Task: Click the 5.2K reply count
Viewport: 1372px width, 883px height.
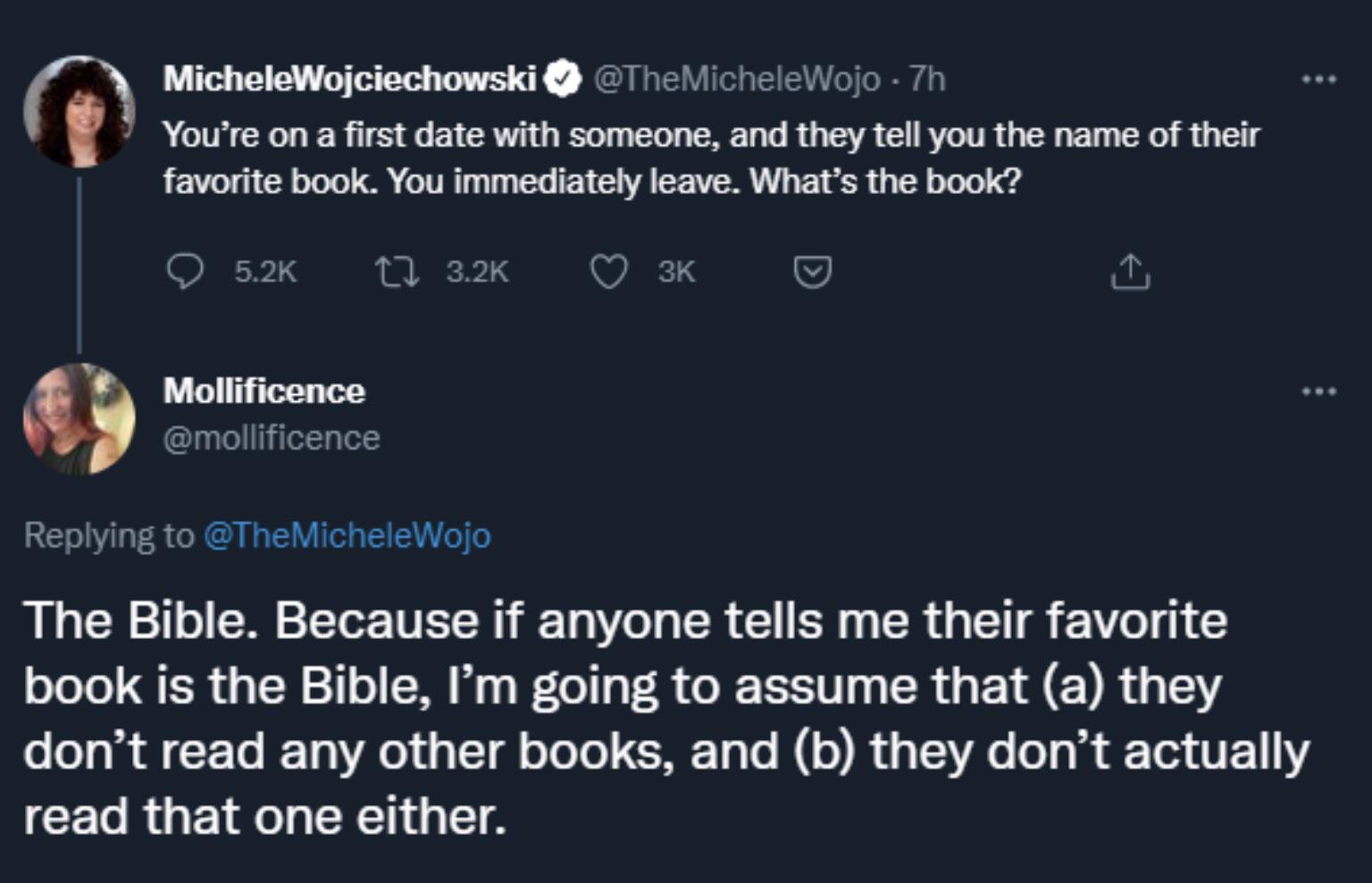Action: 265,271
